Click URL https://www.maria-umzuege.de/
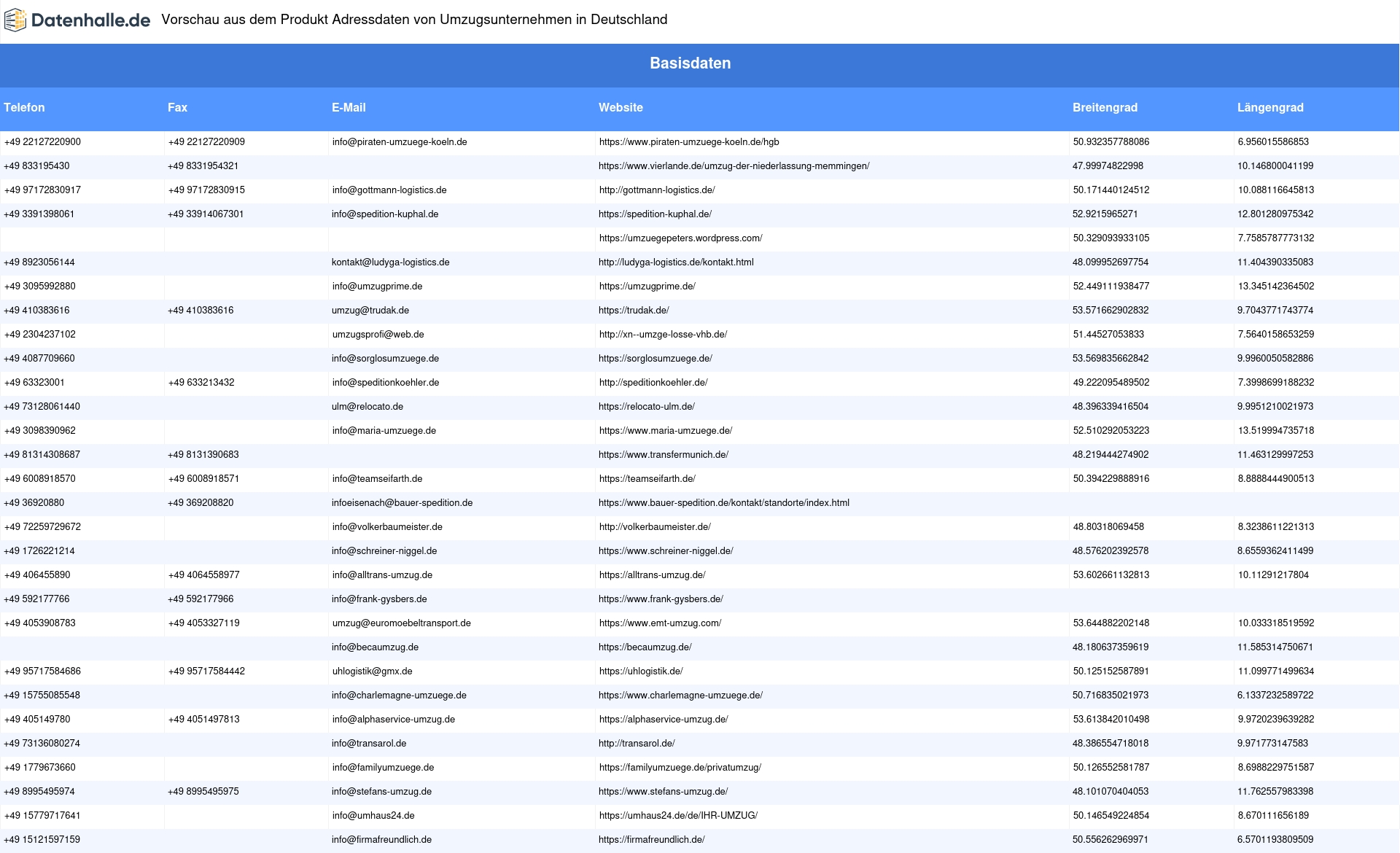Viewport: 1400px width, 853px height. [x=666, y=431]
